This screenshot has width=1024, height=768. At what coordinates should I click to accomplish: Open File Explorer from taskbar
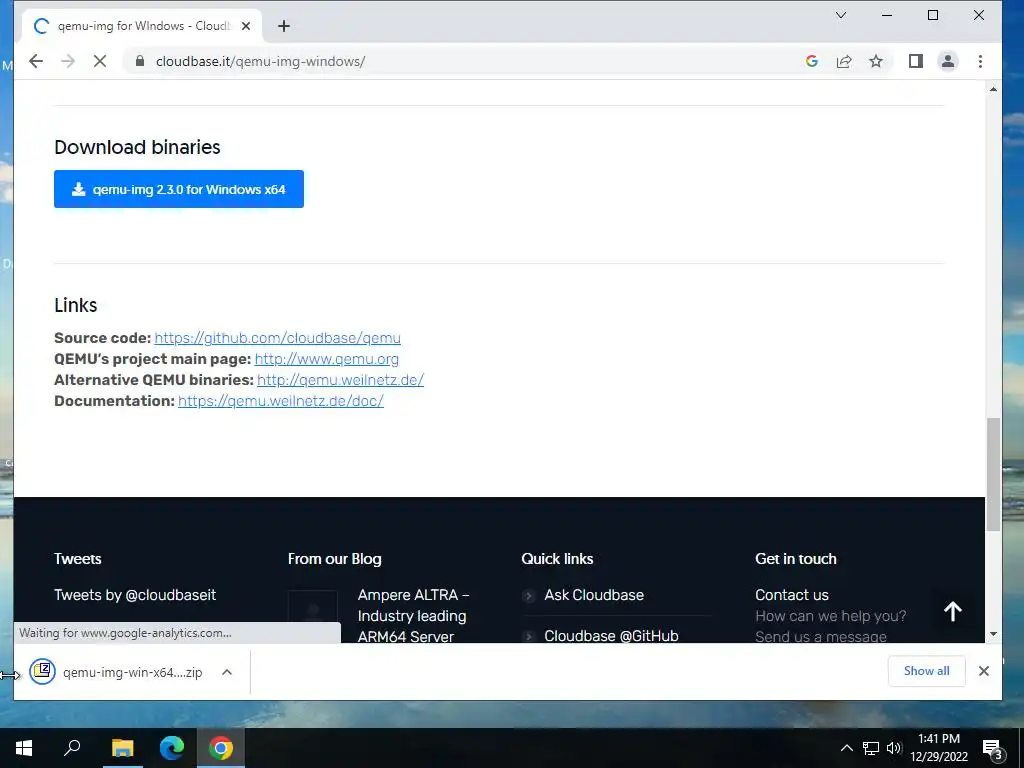click(x=122, y=748)
